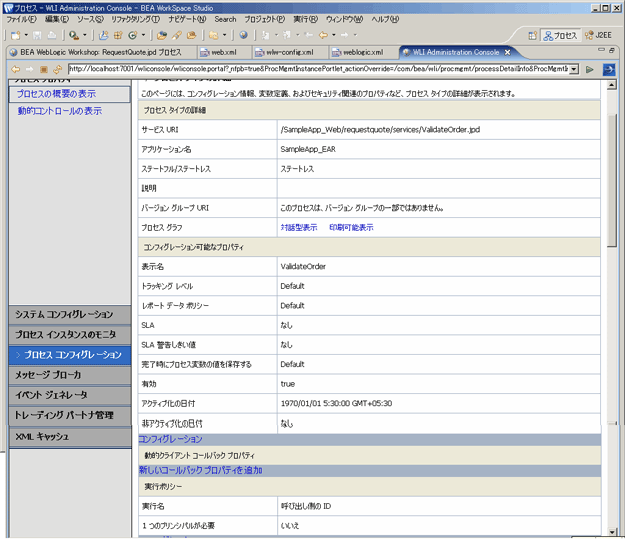625x550 pixels.
Task: Switch to the weblogic.xml editor tab
Action: point(363,52)
